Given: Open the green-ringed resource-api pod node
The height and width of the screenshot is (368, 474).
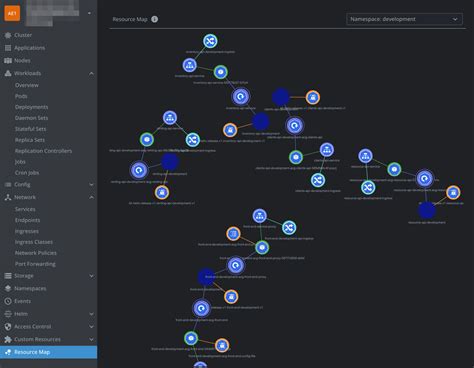Looking at the screenshot, I should coord(394,169).
